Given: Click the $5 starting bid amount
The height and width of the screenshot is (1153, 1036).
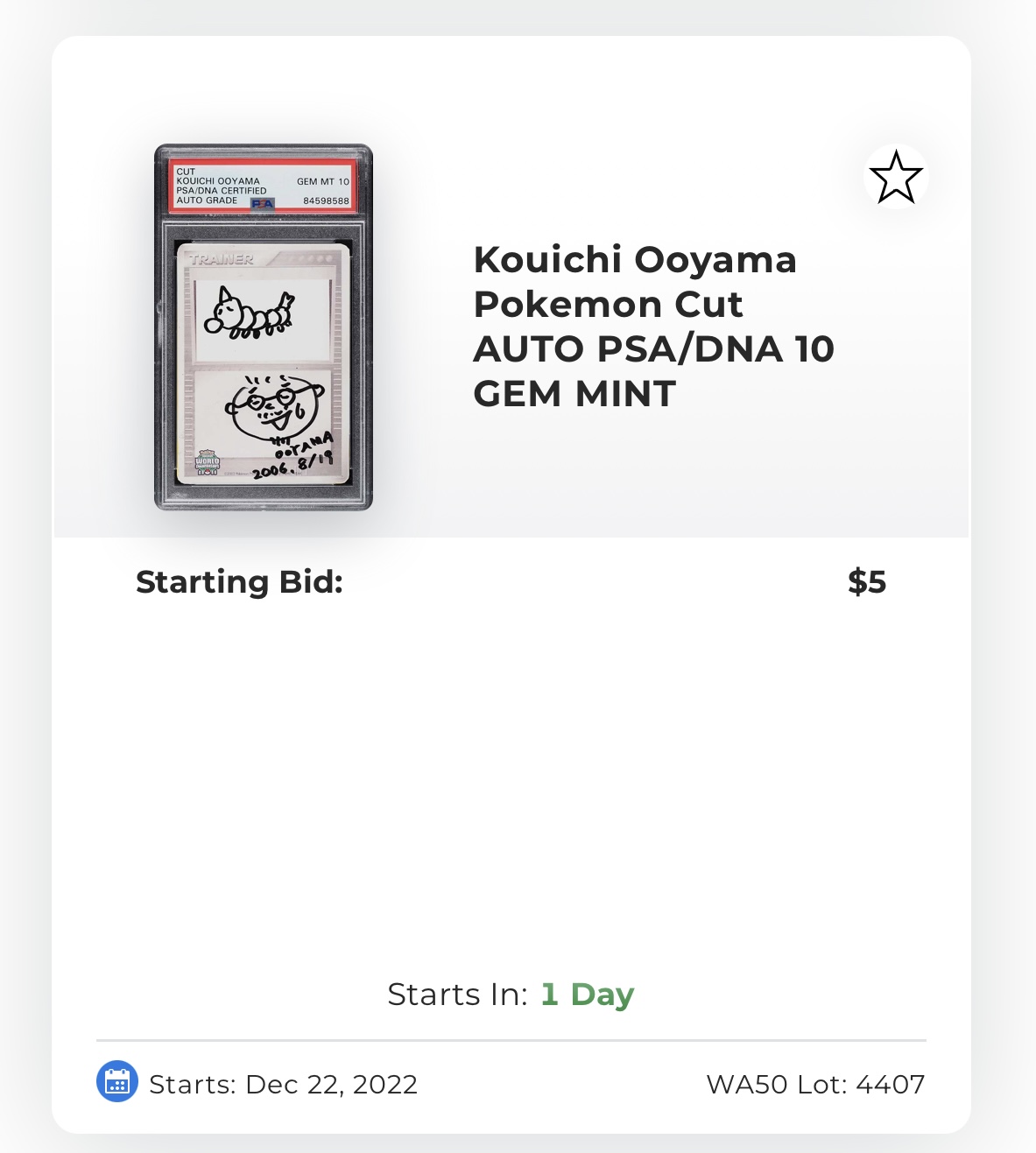Looking at the screenshot, I should tap(867, 582).
